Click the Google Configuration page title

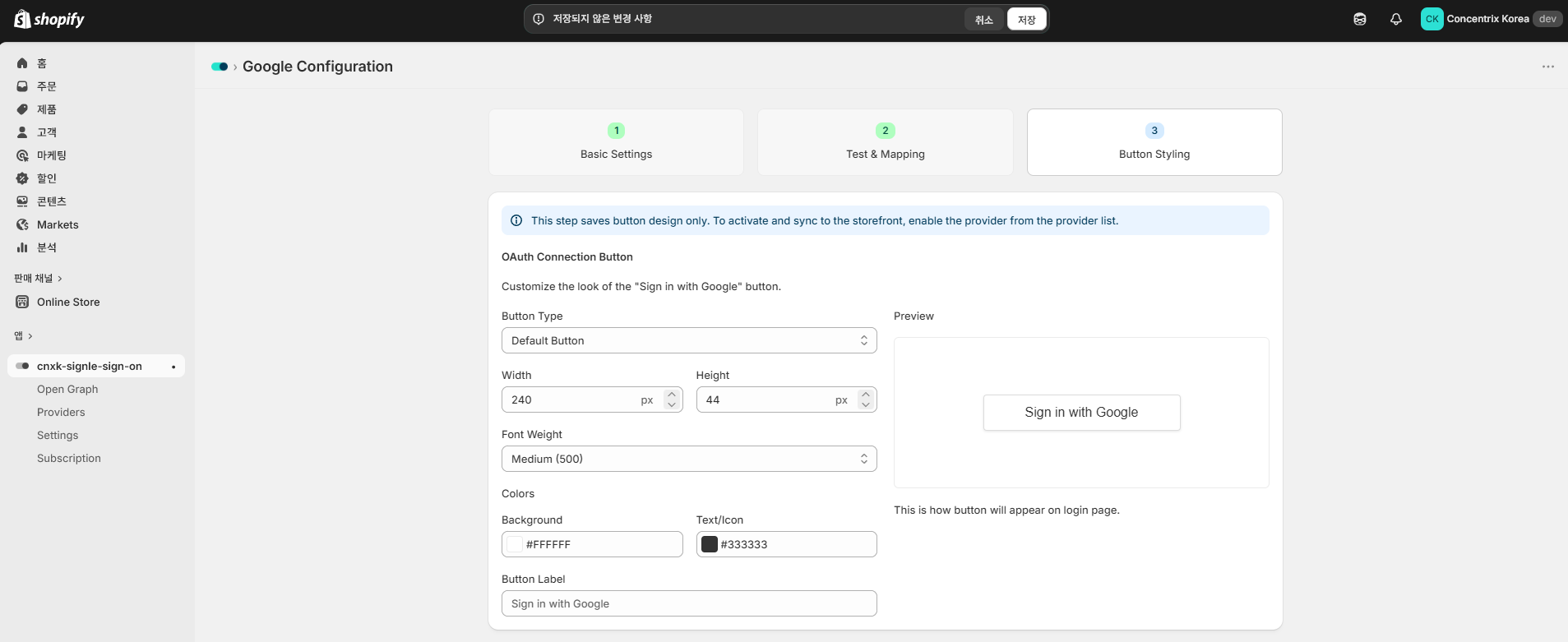[x=317, y=67]
